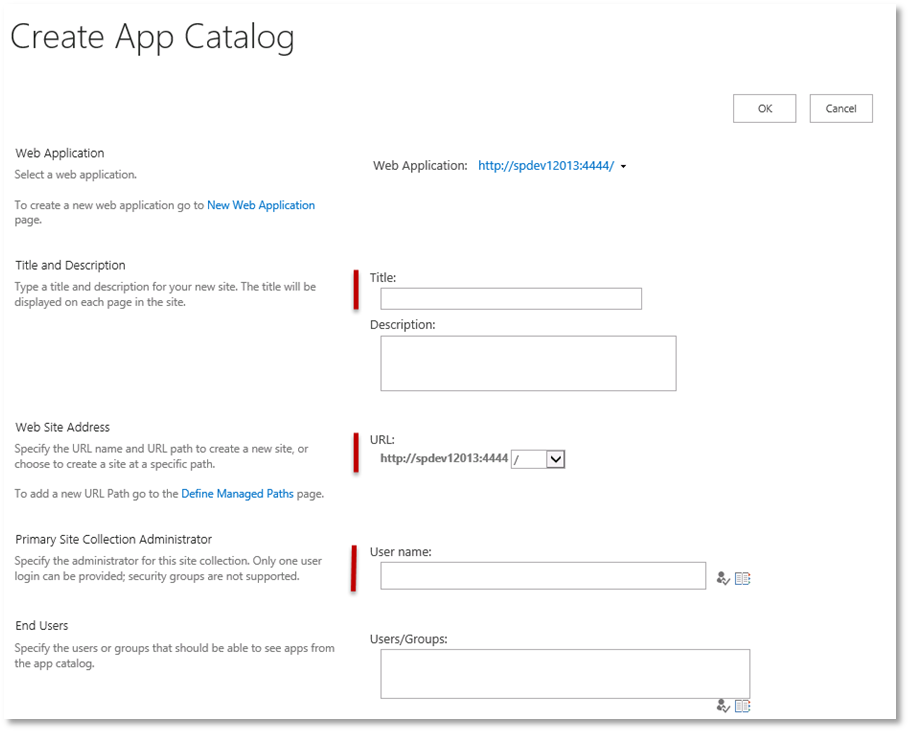Viewport: 909px width, 732px height.
Task: Click the Create App Catalog page heading
Action: click(x=152, y=38)
